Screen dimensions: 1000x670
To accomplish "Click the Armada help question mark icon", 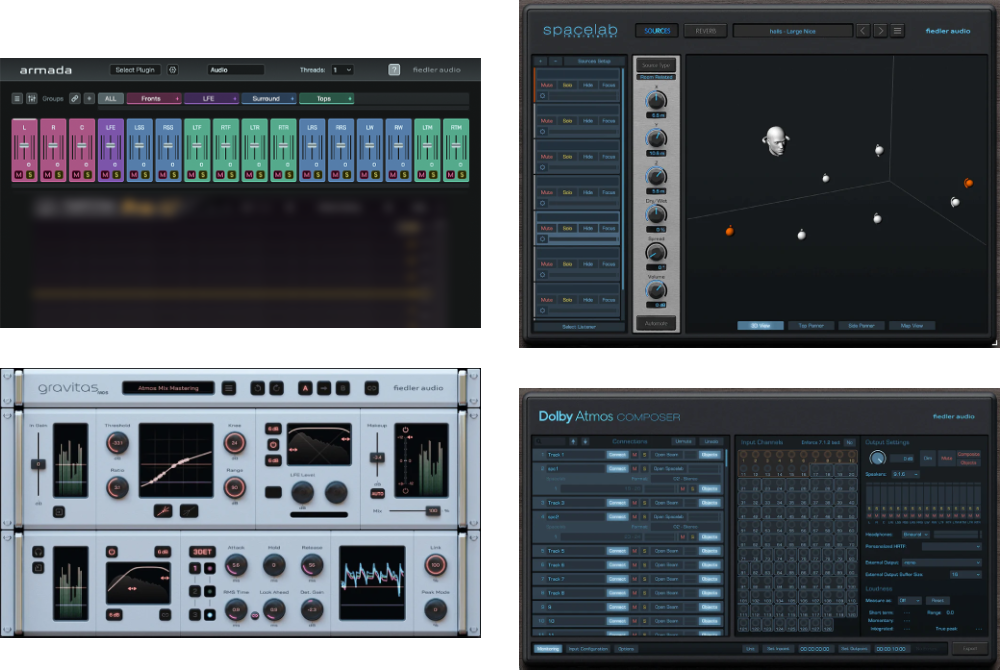I will [x=394, y=70].
